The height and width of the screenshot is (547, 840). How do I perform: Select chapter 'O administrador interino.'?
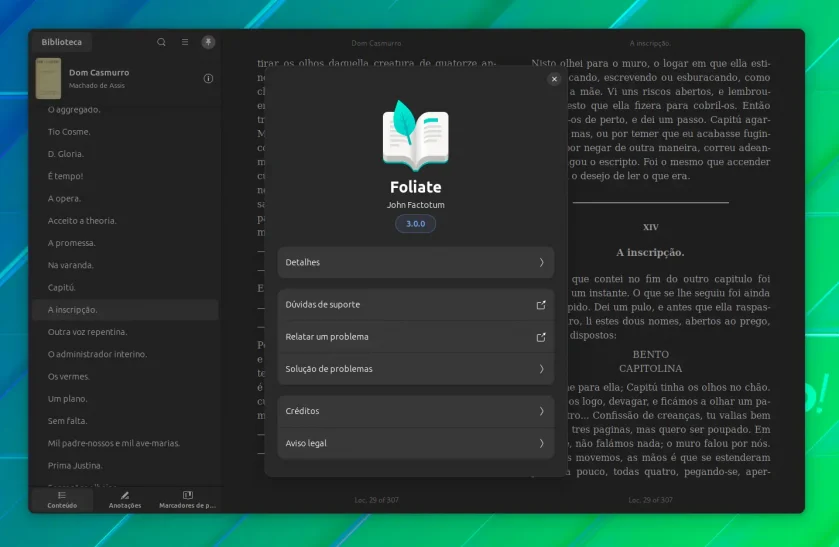(125, 354)
